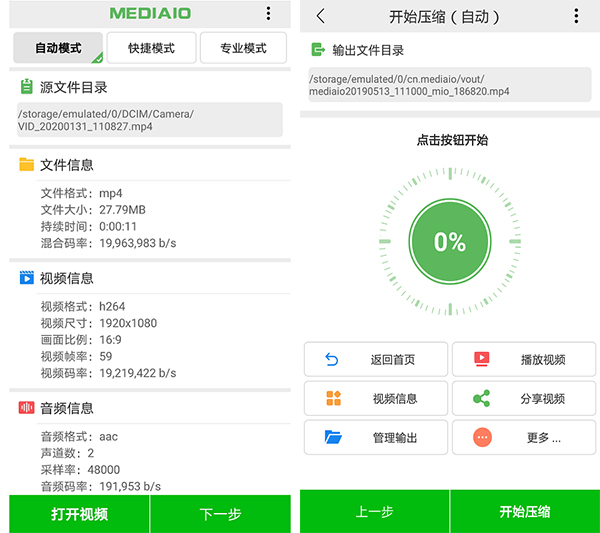
Task: Click the 返回首页 button label
Action: (x=393, y=360)
